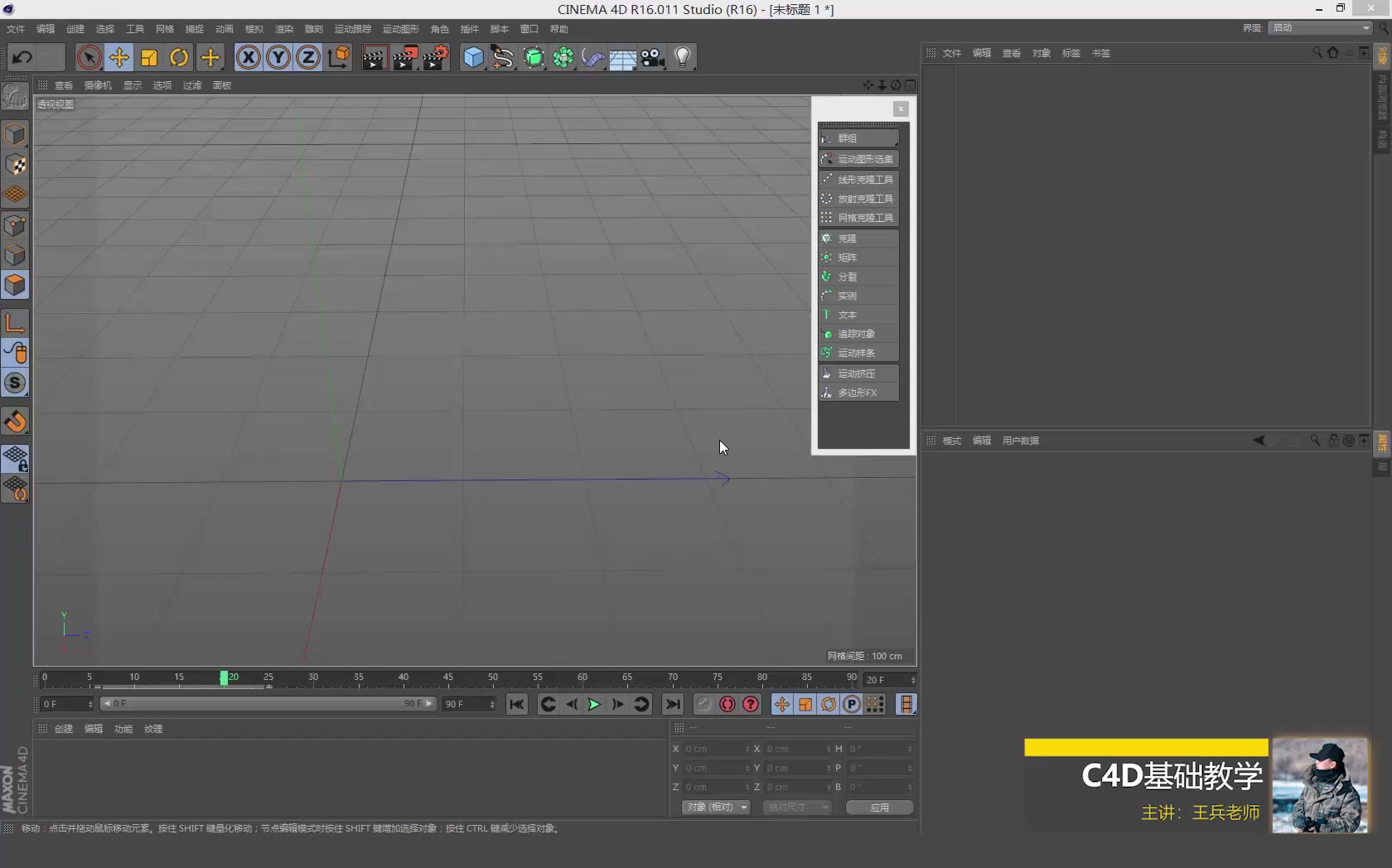Open the 摄像机 viewport menu
This screenshot has height=868, width=1392.
coord(98,85)
